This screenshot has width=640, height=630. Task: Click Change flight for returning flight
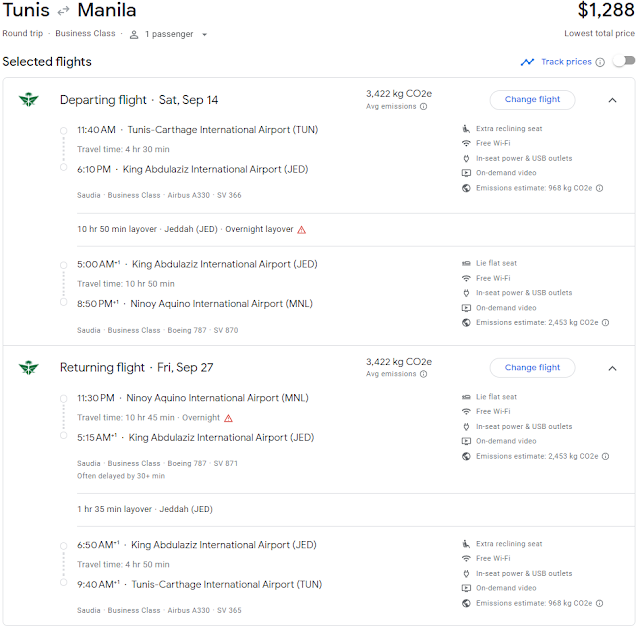532,368
